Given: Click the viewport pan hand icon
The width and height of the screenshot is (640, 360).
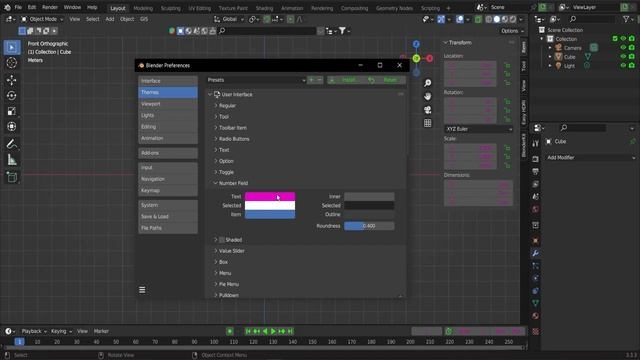Looking at the screenshot, I should point(427,96).
